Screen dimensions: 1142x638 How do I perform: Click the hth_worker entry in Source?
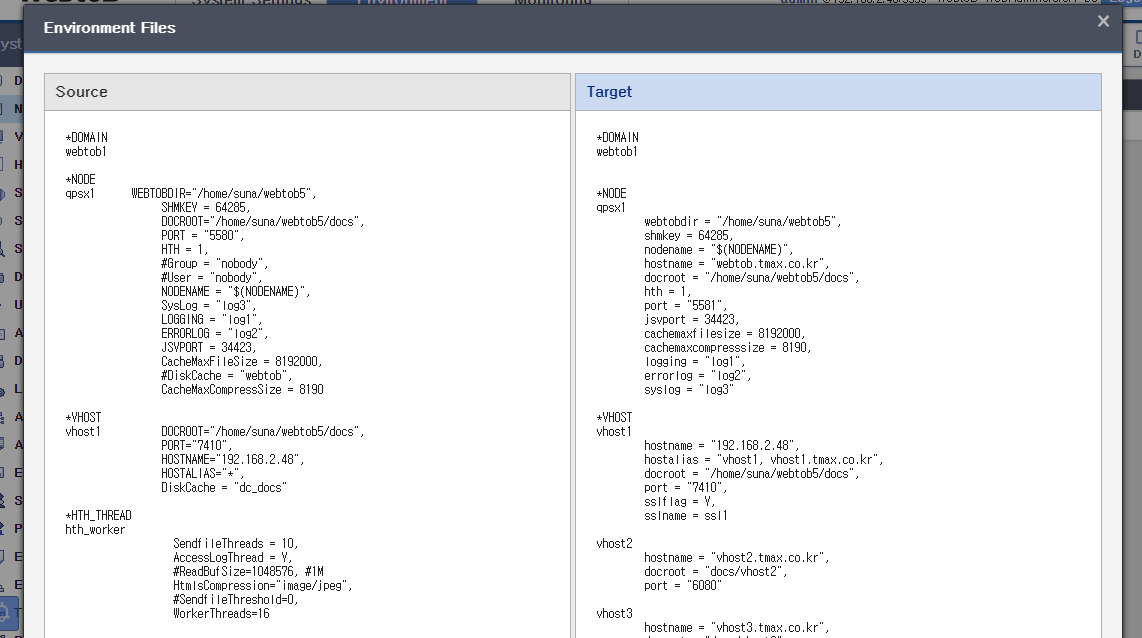pyautogui.click(x=95, y=529)
